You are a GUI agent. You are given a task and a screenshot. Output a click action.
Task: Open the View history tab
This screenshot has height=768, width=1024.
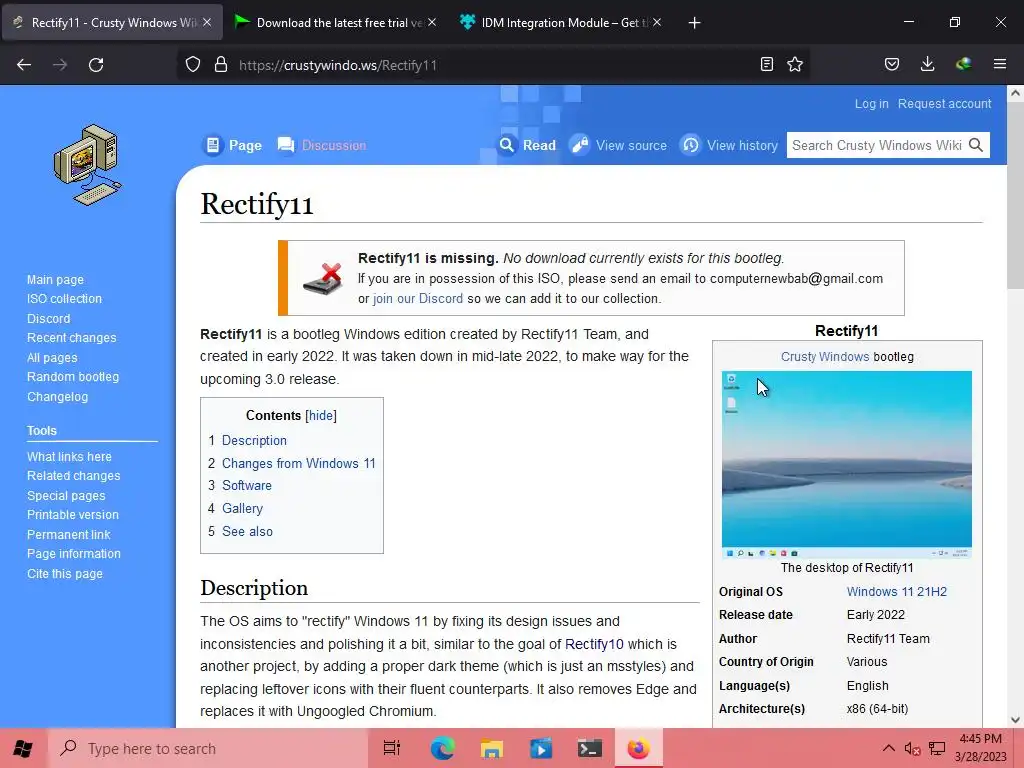tap(729, 145)
